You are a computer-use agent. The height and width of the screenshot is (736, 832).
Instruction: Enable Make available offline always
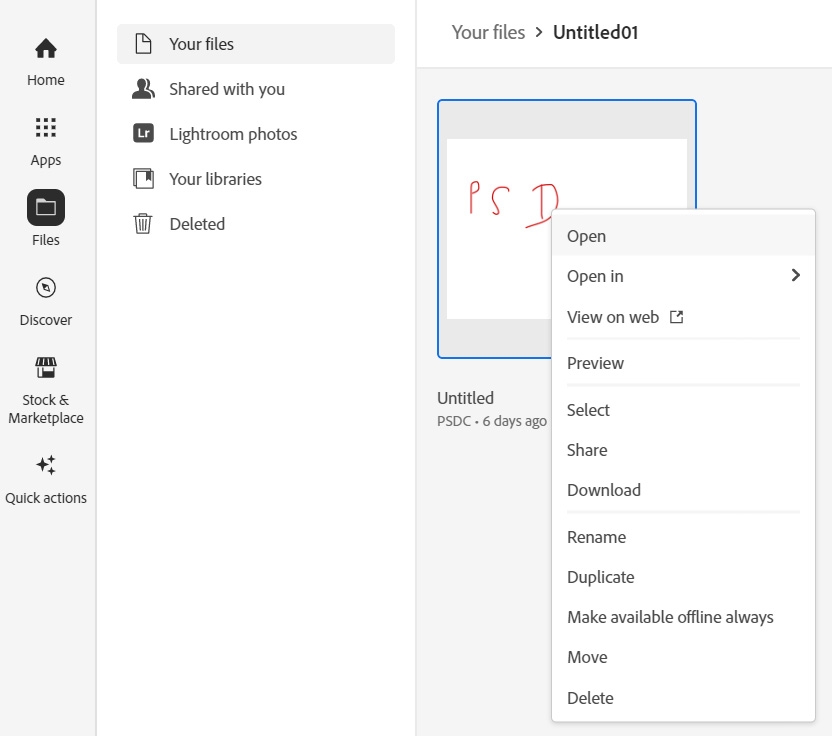point(670,617)
